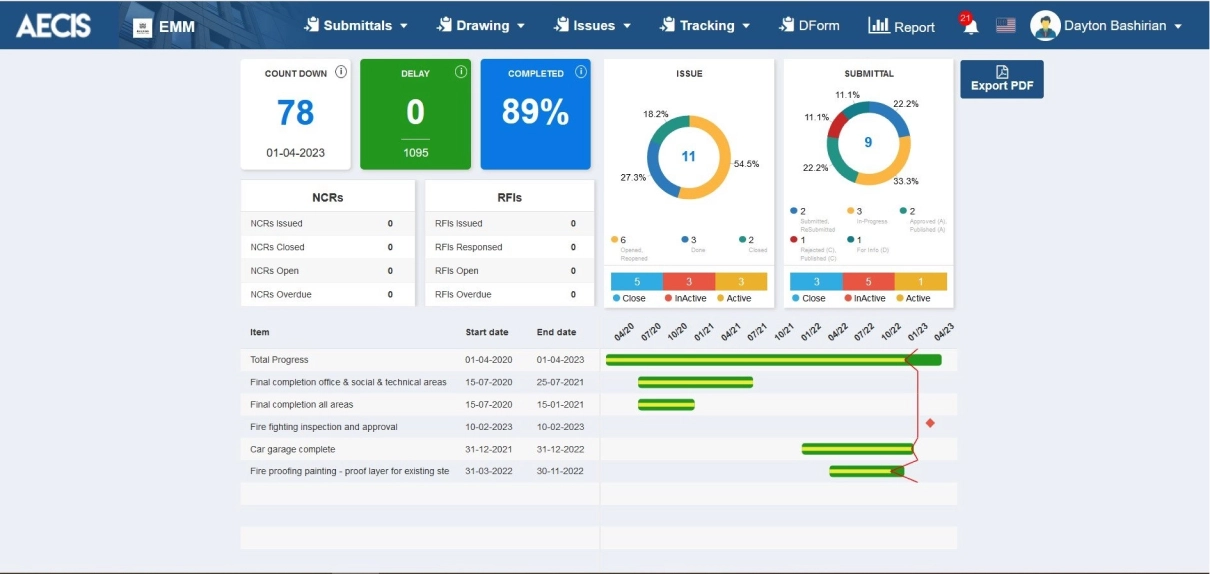Click the Delay value 0

tap(415, 111)
